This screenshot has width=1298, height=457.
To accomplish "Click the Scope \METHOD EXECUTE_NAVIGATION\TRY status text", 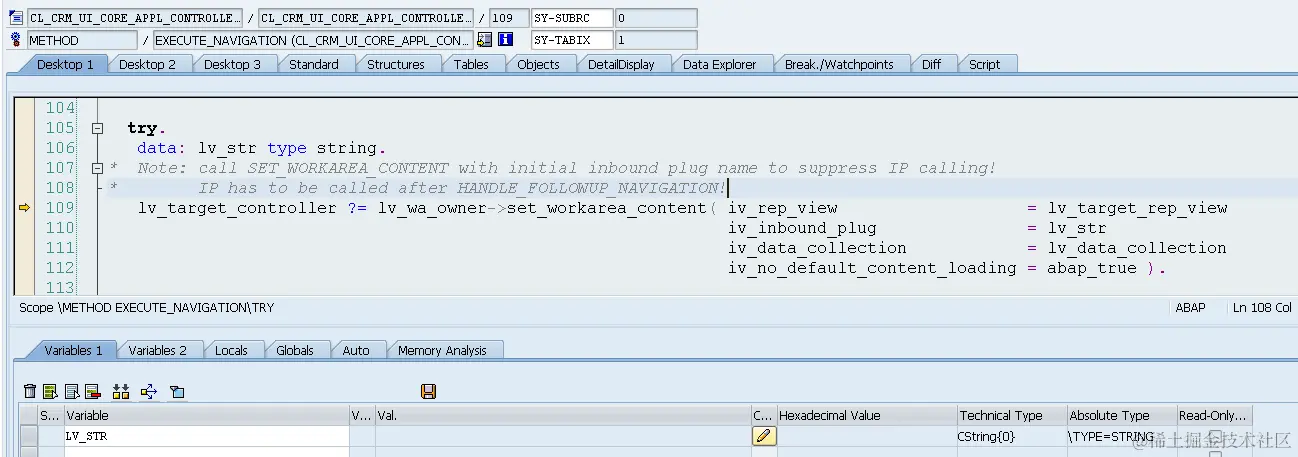I will click(x=146, y=308).
